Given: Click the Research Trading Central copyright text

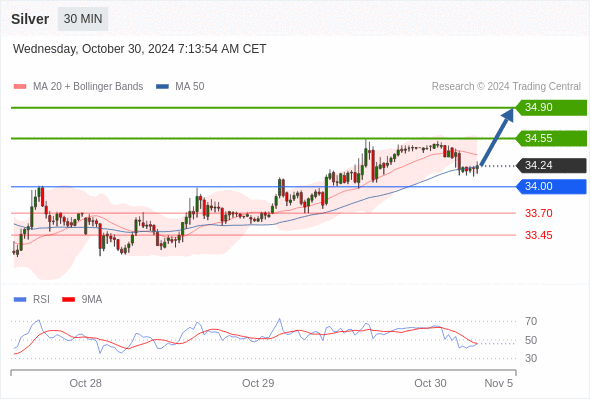Looking at the screenshot, I should pos(506,87).
